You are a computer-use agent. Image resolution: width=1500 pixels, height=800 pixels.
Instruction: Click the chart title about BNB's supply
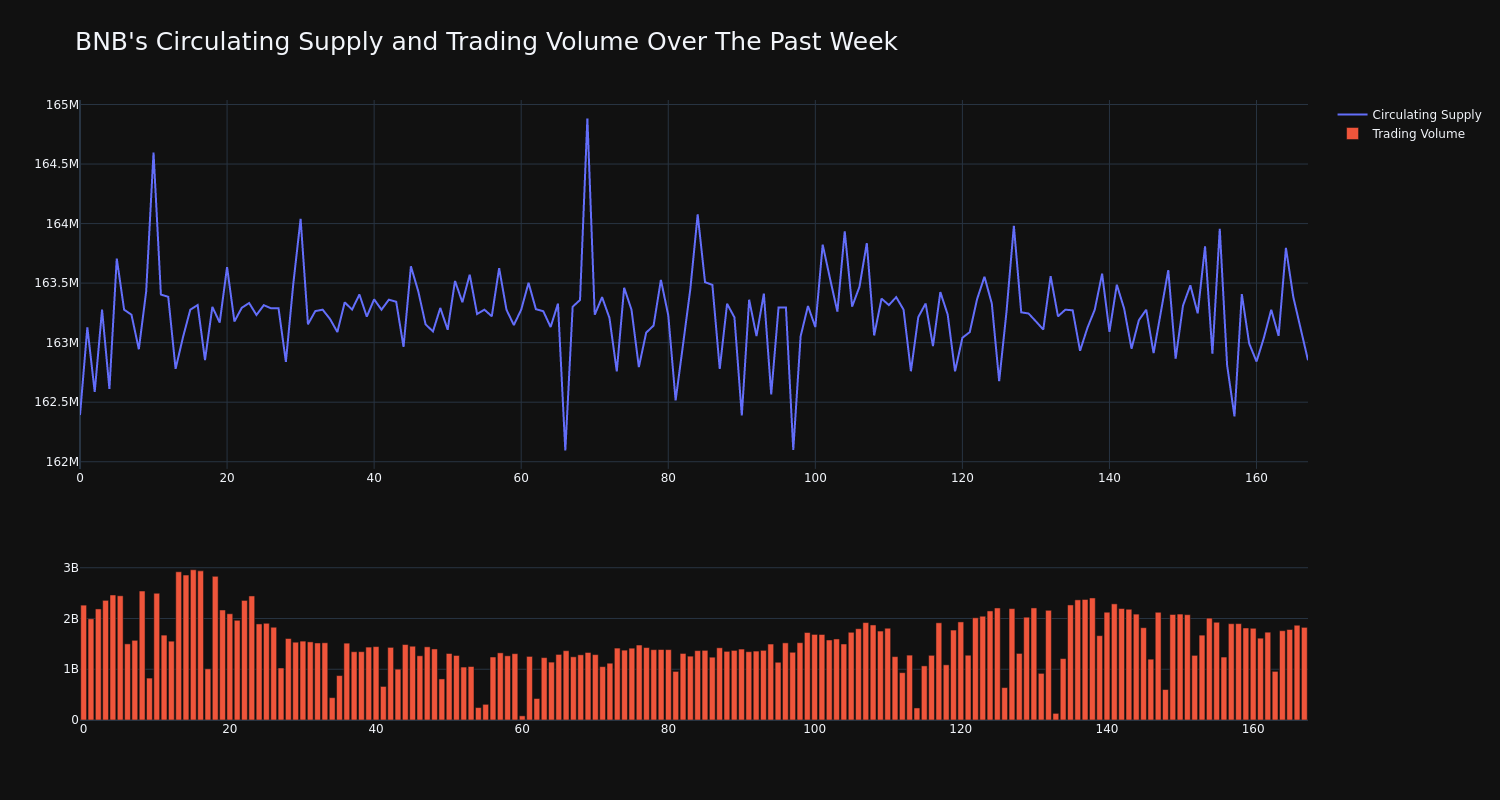point(486,42)
